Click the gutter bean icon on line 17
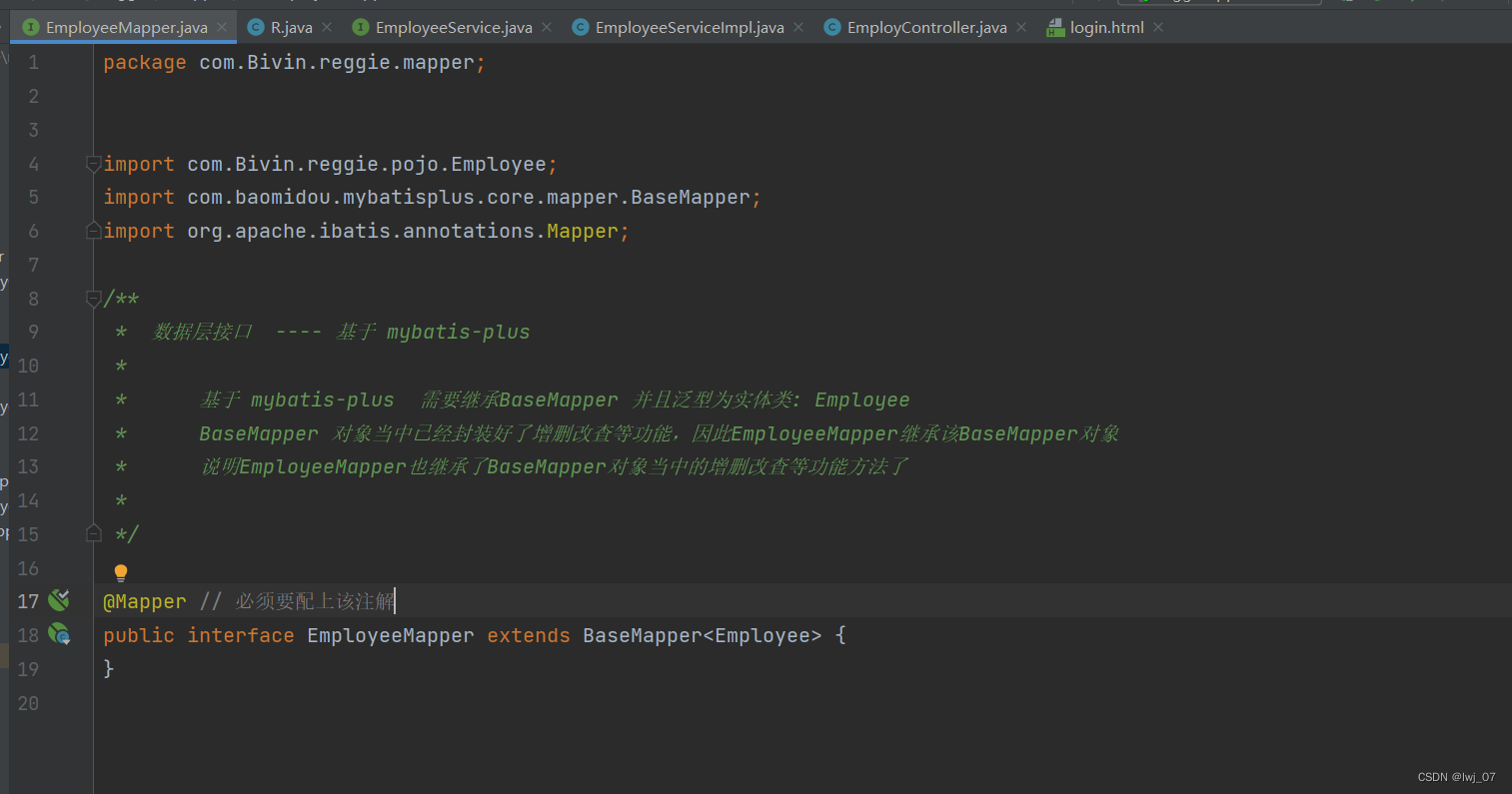This screenshot has height=794, width=1512. [x=59, y=600]
